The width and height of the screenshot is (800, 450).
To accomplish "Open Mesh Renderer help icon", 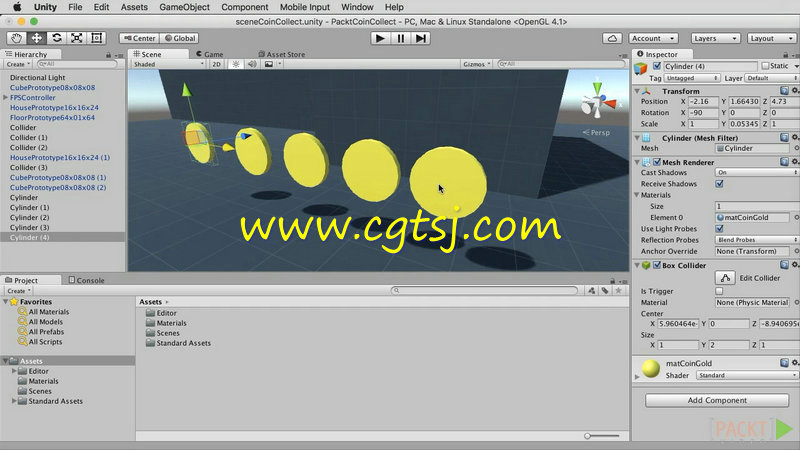I will [x=784, y=162].
